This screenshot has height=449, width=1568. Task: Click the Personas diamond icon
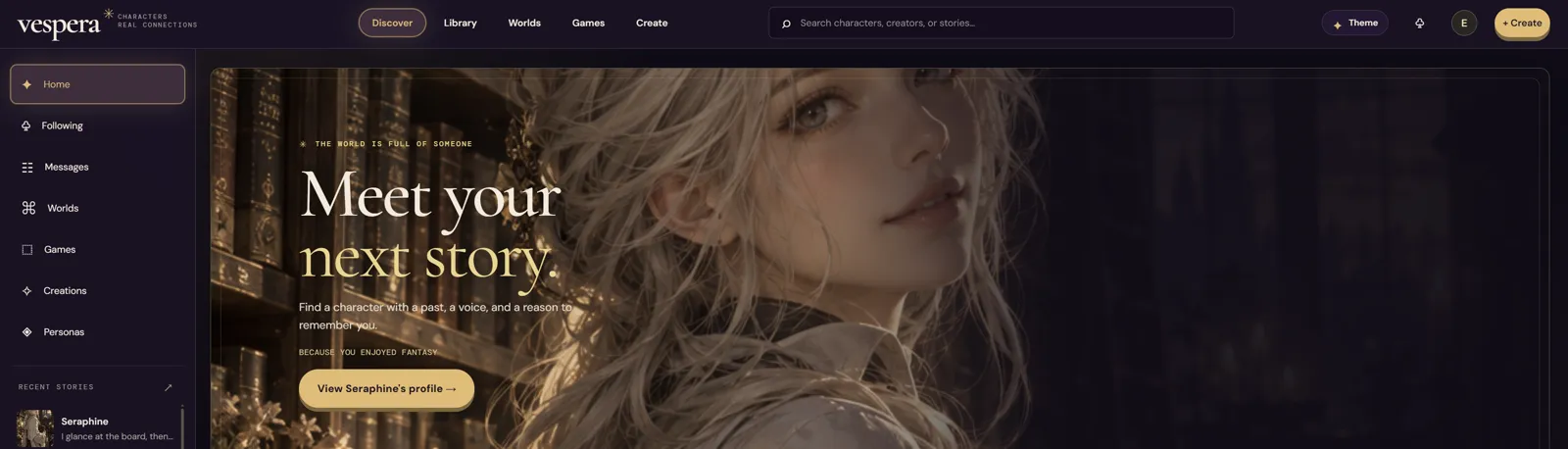tap(26, 332)
